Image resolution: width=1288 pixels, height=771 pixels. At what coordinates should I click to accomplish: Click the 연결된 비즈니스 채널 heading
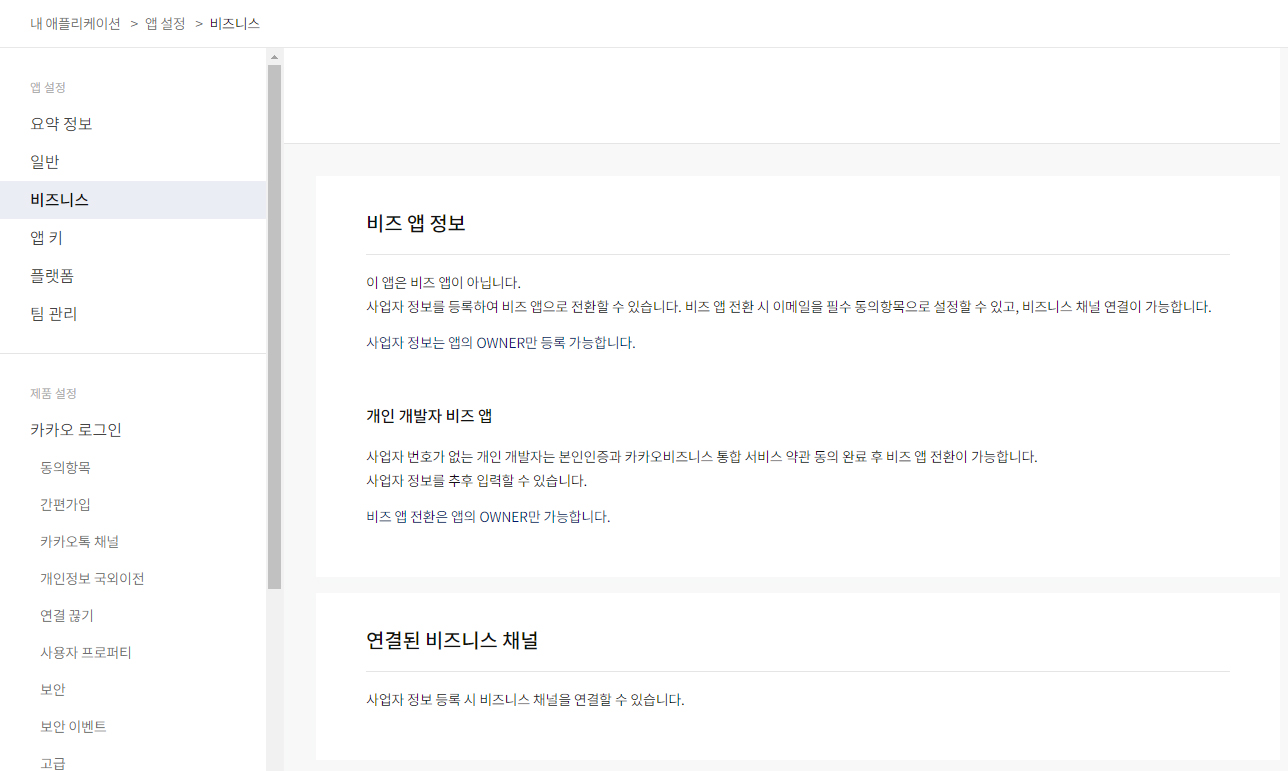[452, 640]
